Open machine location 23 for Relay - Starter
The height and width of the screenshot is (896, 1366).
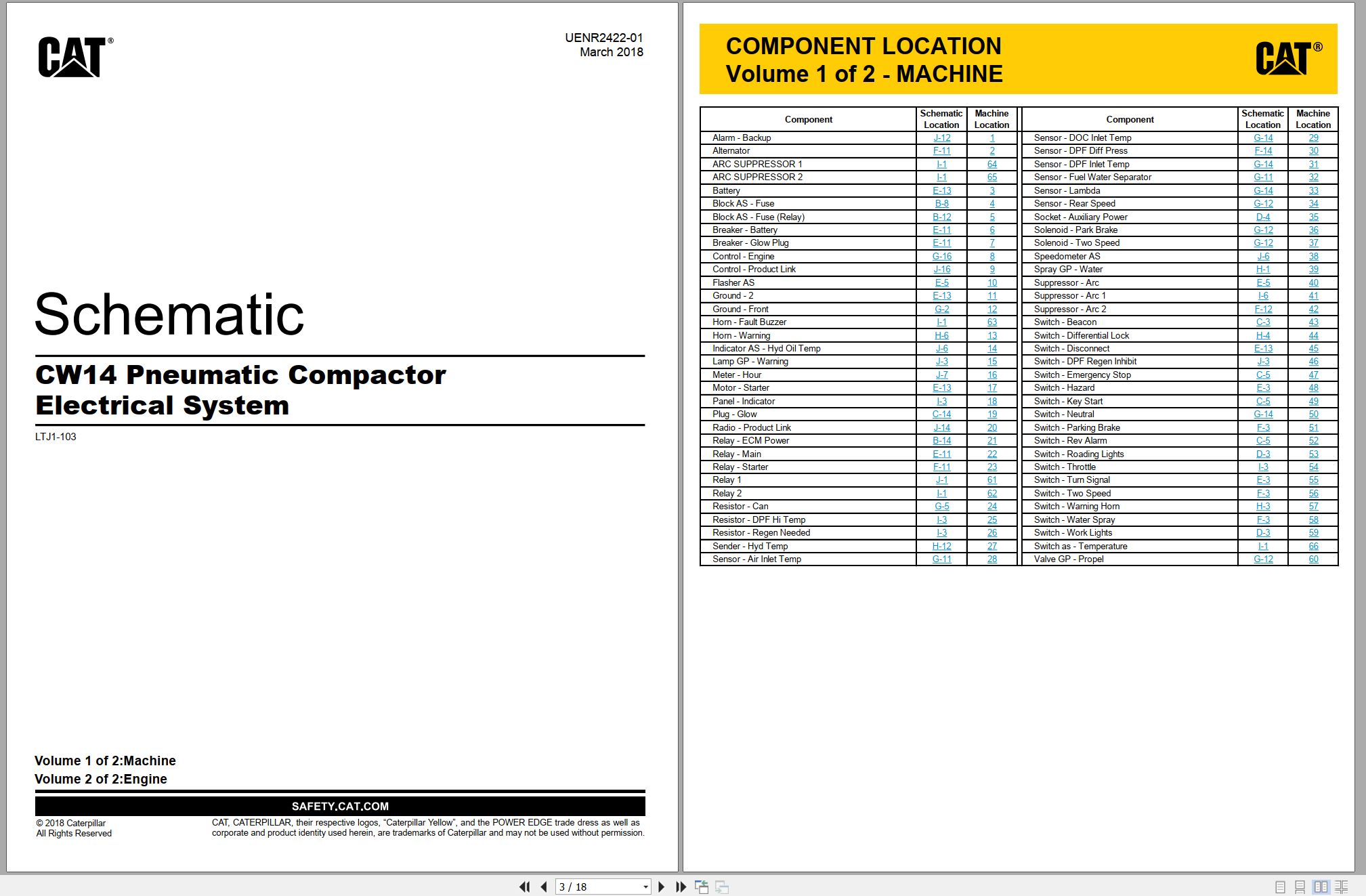click(x=992, y=467)
